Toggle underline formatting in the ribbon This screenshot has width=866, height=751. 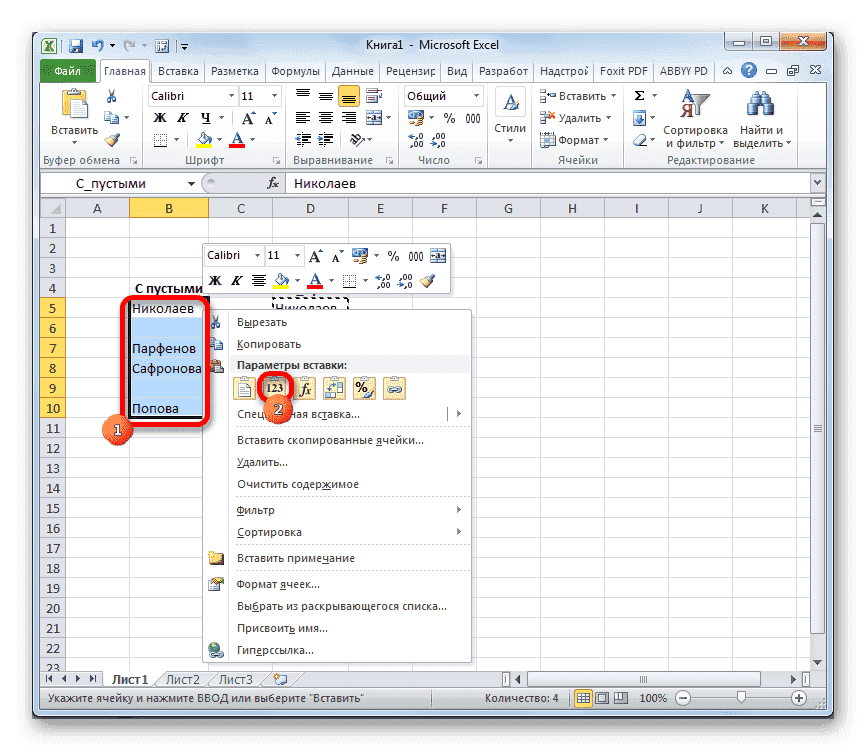coord(206,118)
